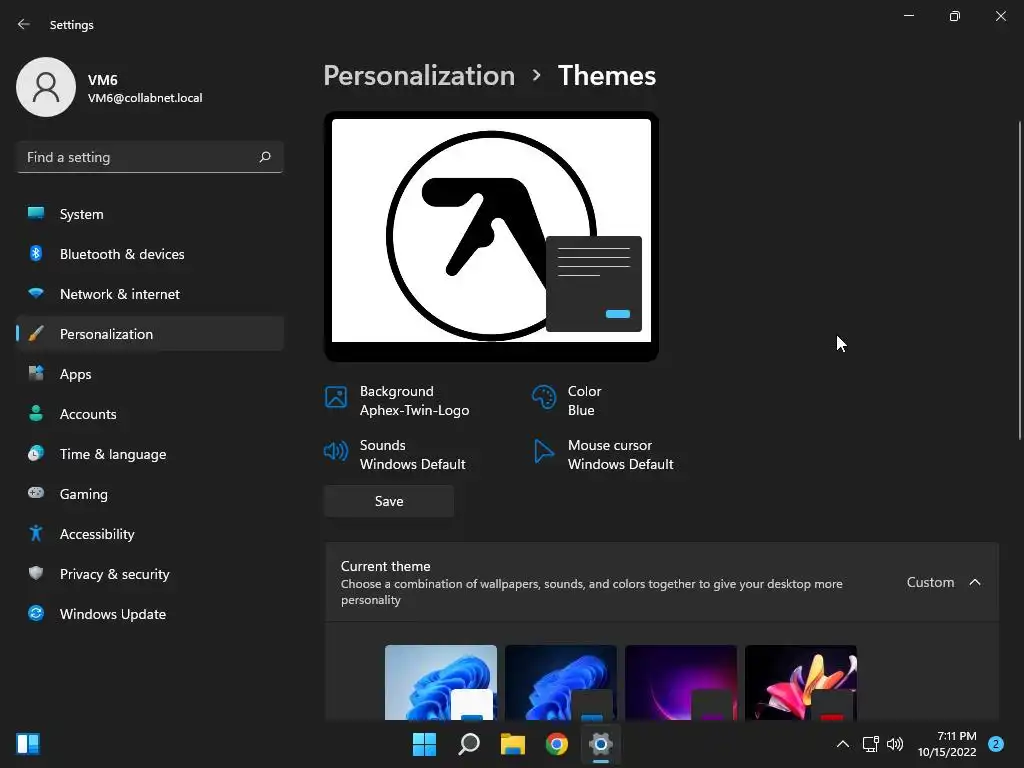Collapse the Current theme section chevron
This screenshot has height=768, width=1024.
point(975,582)
